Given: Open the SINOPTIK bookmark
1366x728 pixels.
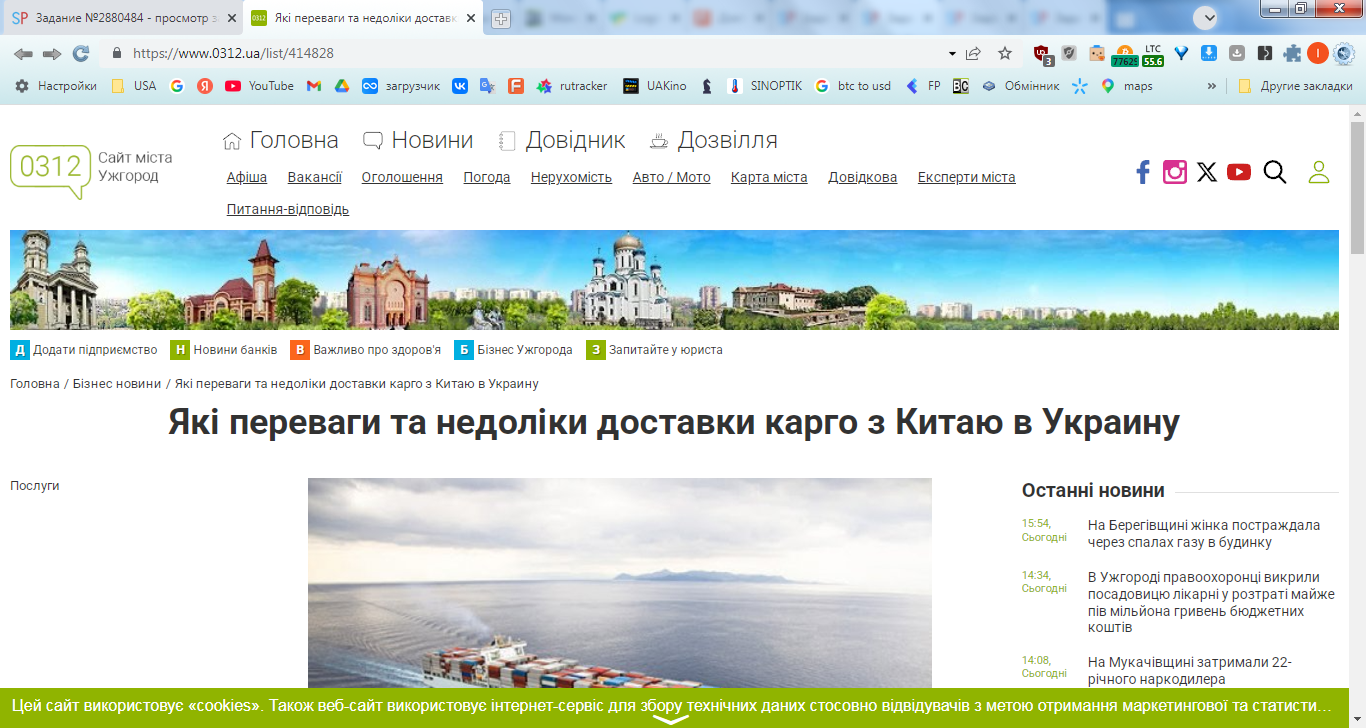Looking at the screenshot, I should (765, 86).
